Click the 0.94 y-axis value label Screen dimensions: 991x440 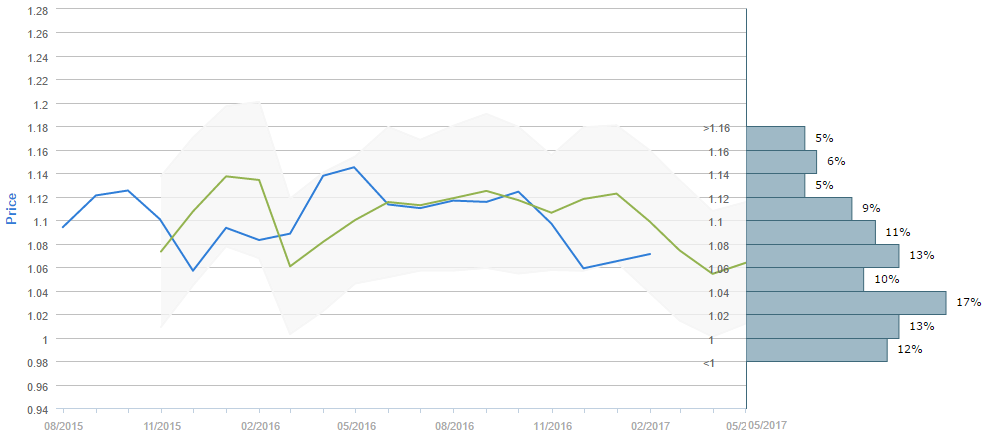36,410
